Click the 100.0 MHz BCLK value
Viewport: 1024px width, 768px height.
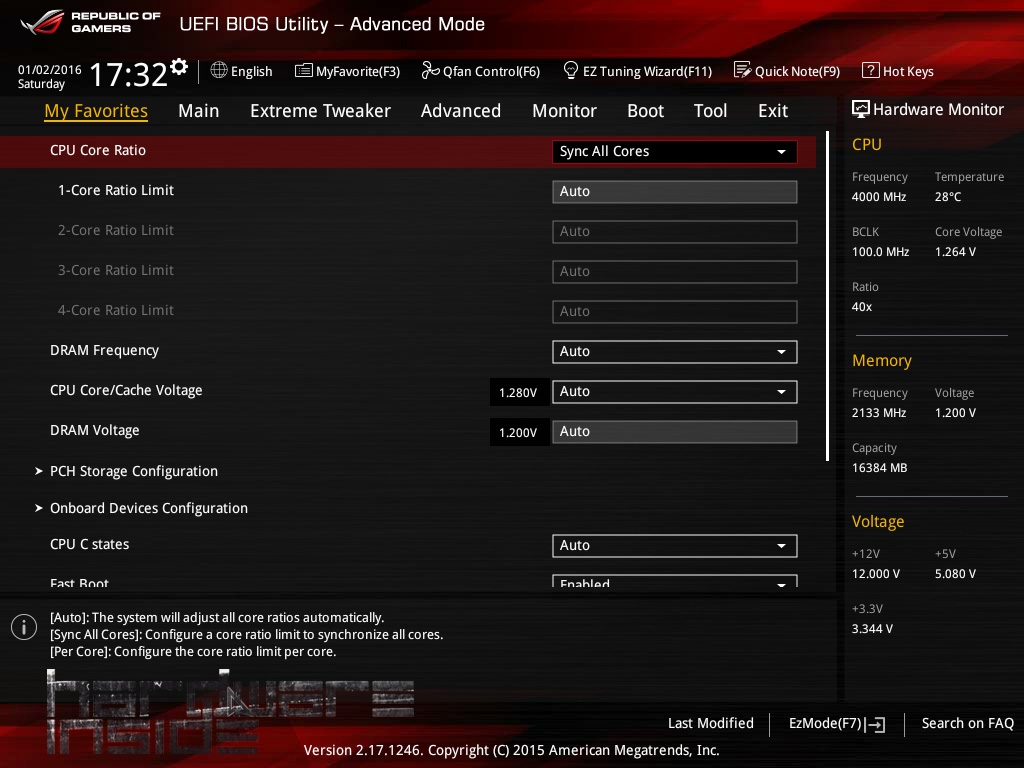[880, 251]
